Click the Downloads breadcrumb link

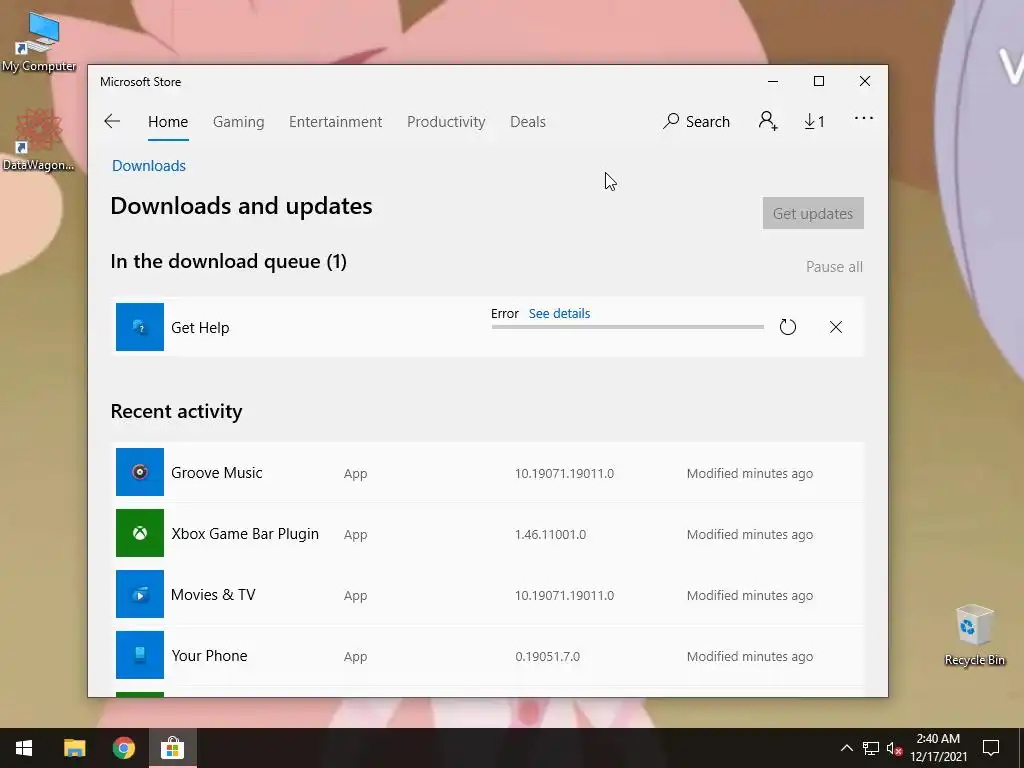tap(149, 166)
